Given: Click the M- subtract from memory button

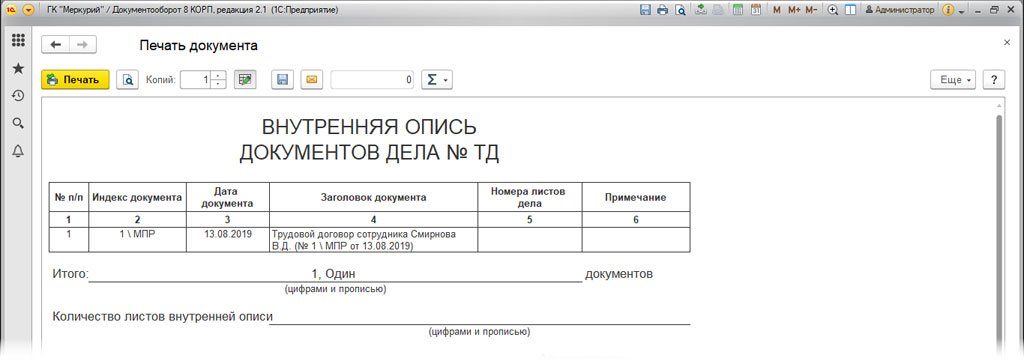Looking at the screenshot, I should coord(811,10).
